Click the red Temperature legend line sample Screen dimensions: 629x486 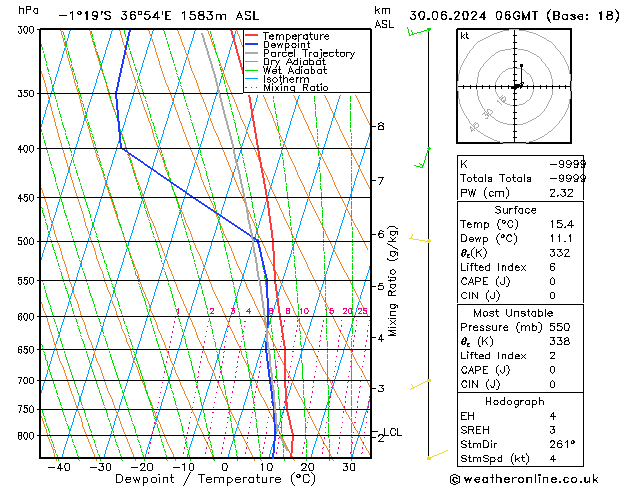[252, 35]
